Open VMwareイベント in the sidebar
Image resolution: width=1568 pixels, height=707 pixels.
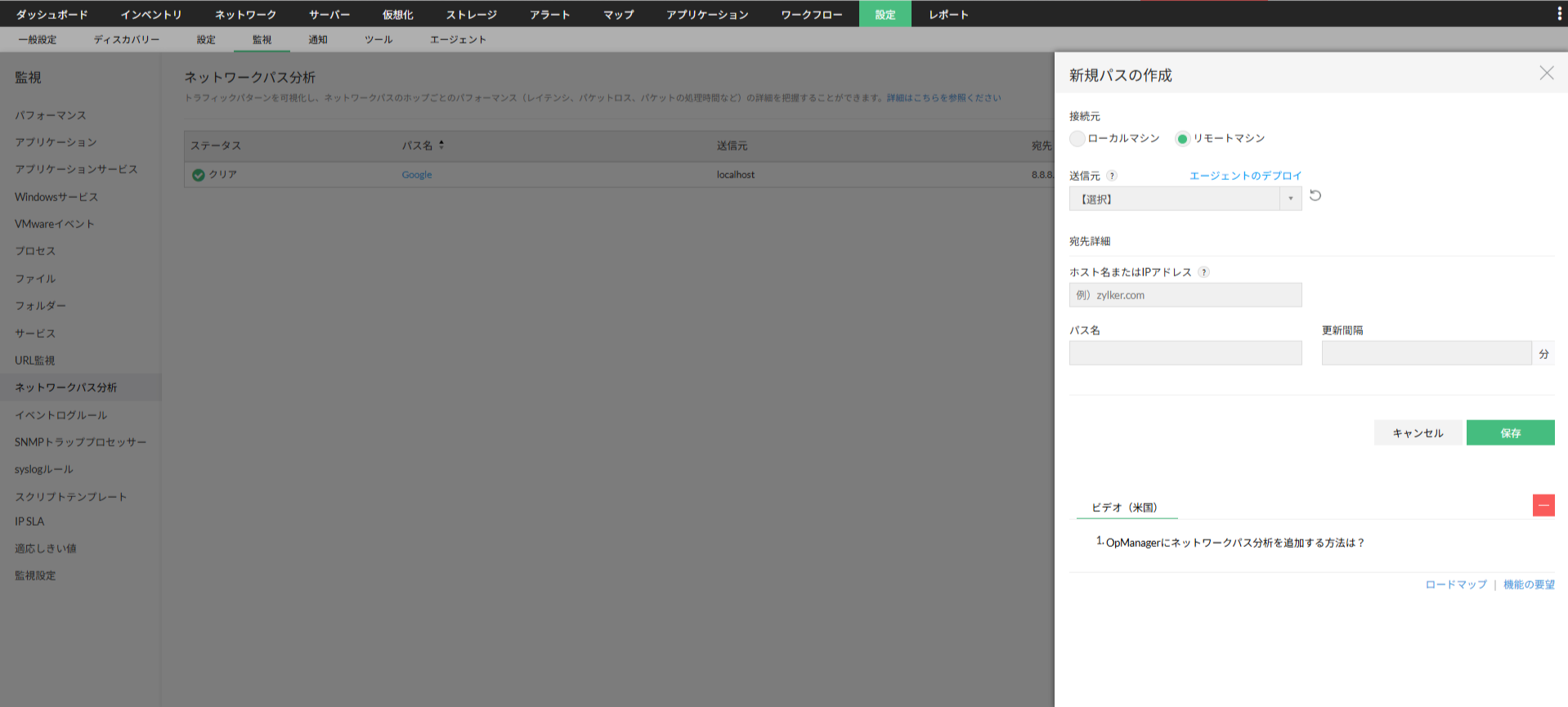pyautogui.click(x=55, y=224)
